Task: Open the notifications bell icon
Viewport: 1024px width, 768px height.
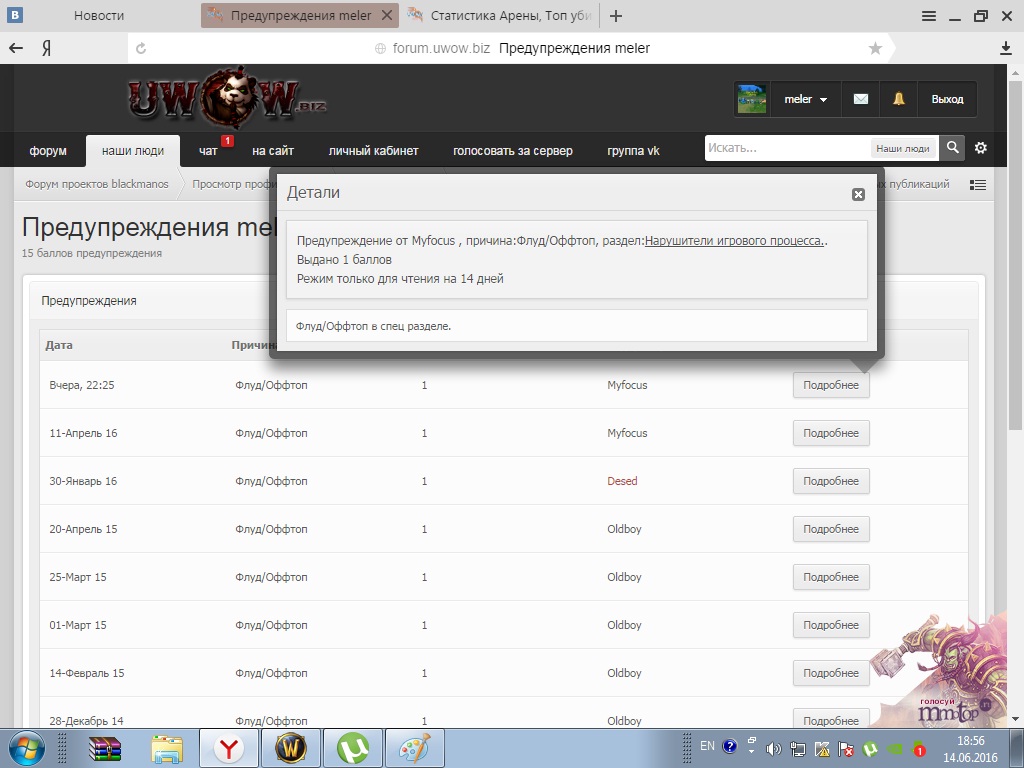Action: (x=898, y=99)
